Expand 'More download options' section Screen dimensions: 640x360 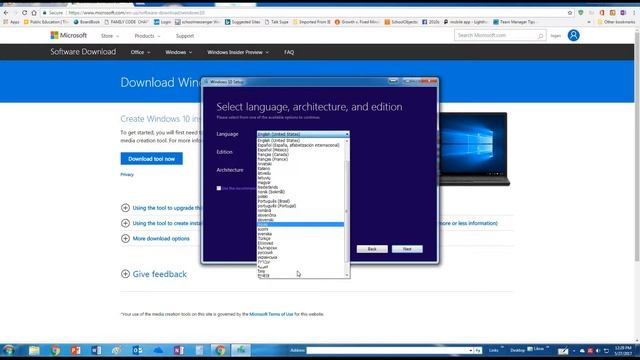pyautogui.click(x=125, y=238)
